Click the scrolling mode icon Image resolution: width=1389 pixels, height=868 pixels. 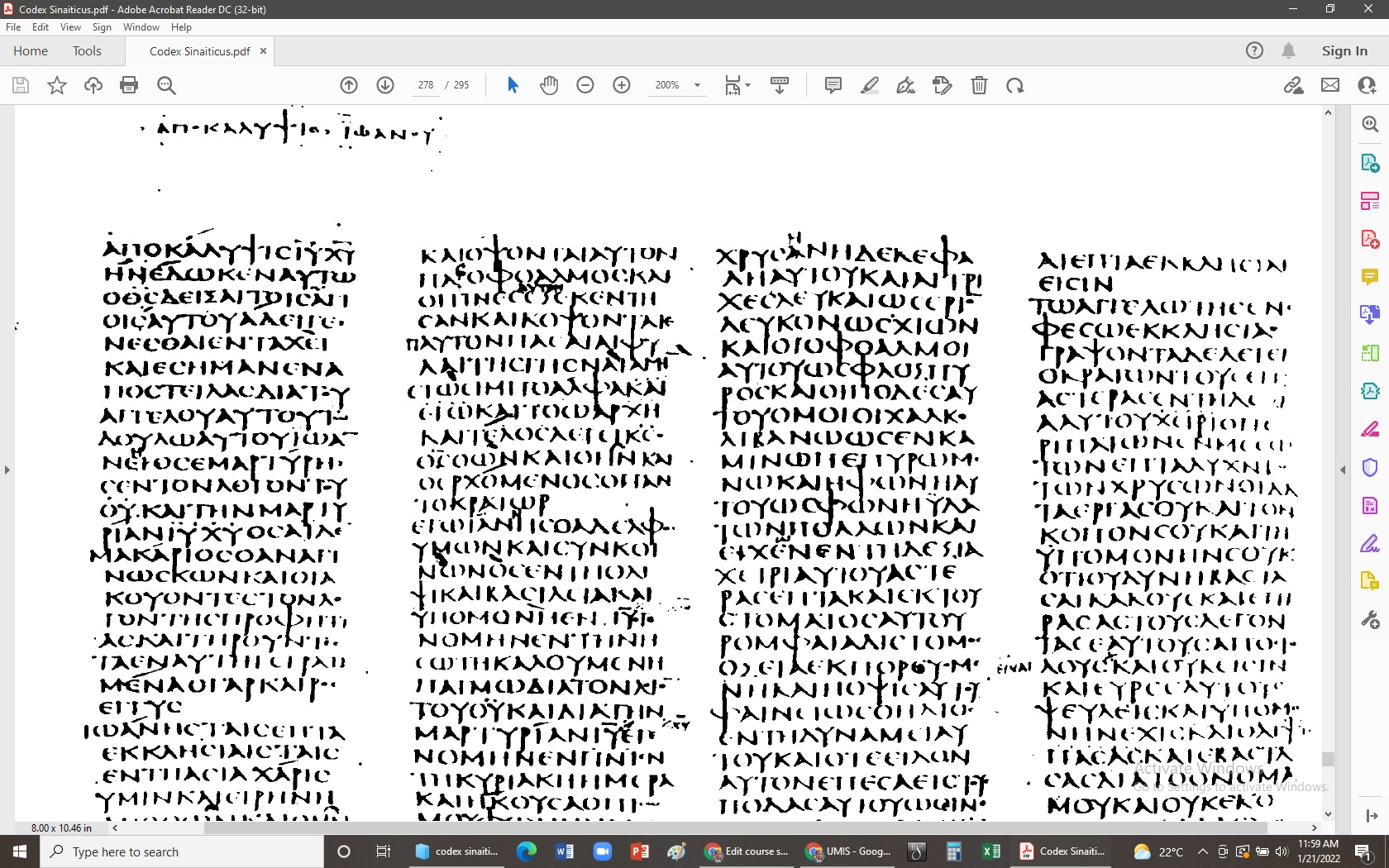click(x=780, y=85)
